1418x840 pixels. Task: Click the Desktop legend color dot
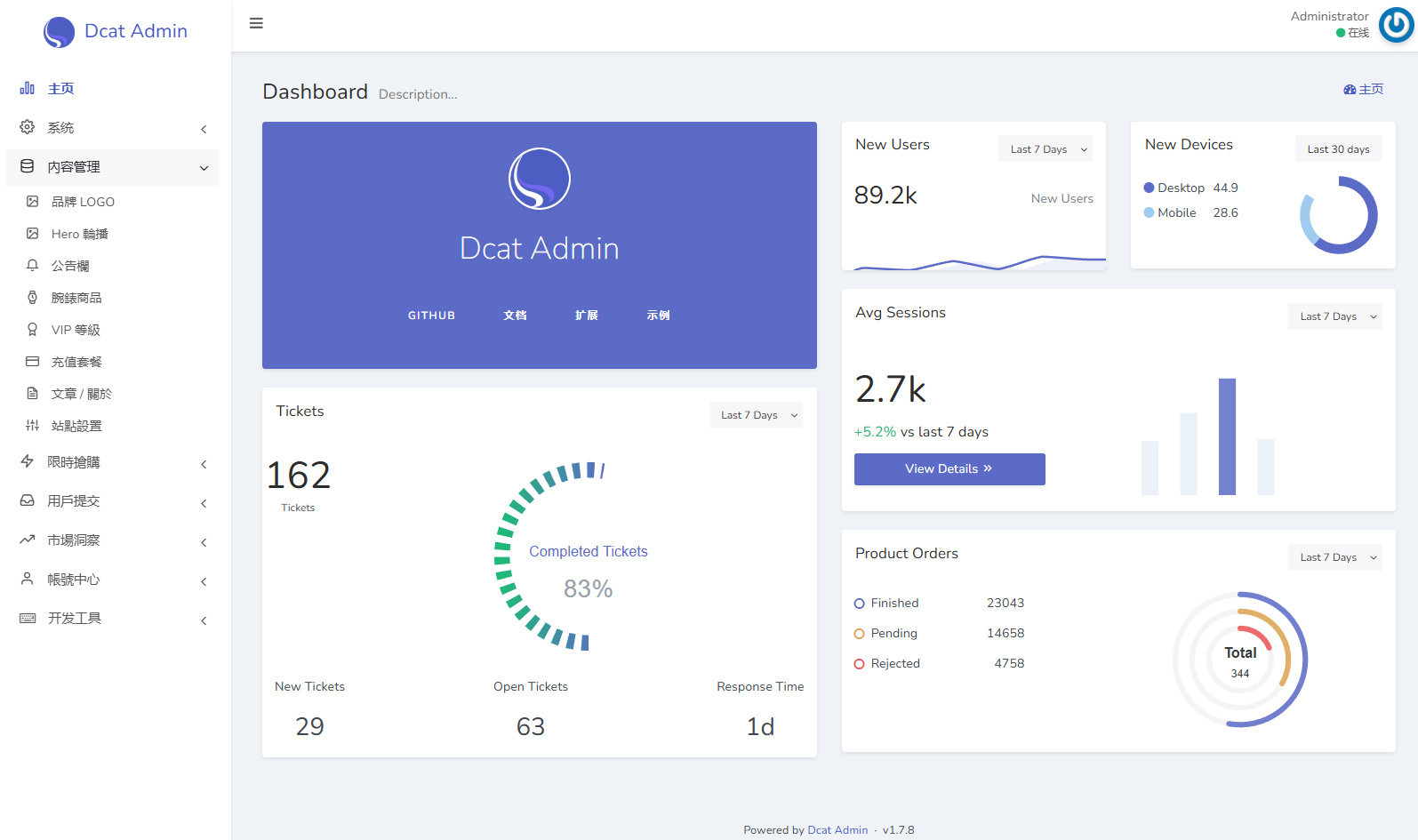[x=1149, y=188]
